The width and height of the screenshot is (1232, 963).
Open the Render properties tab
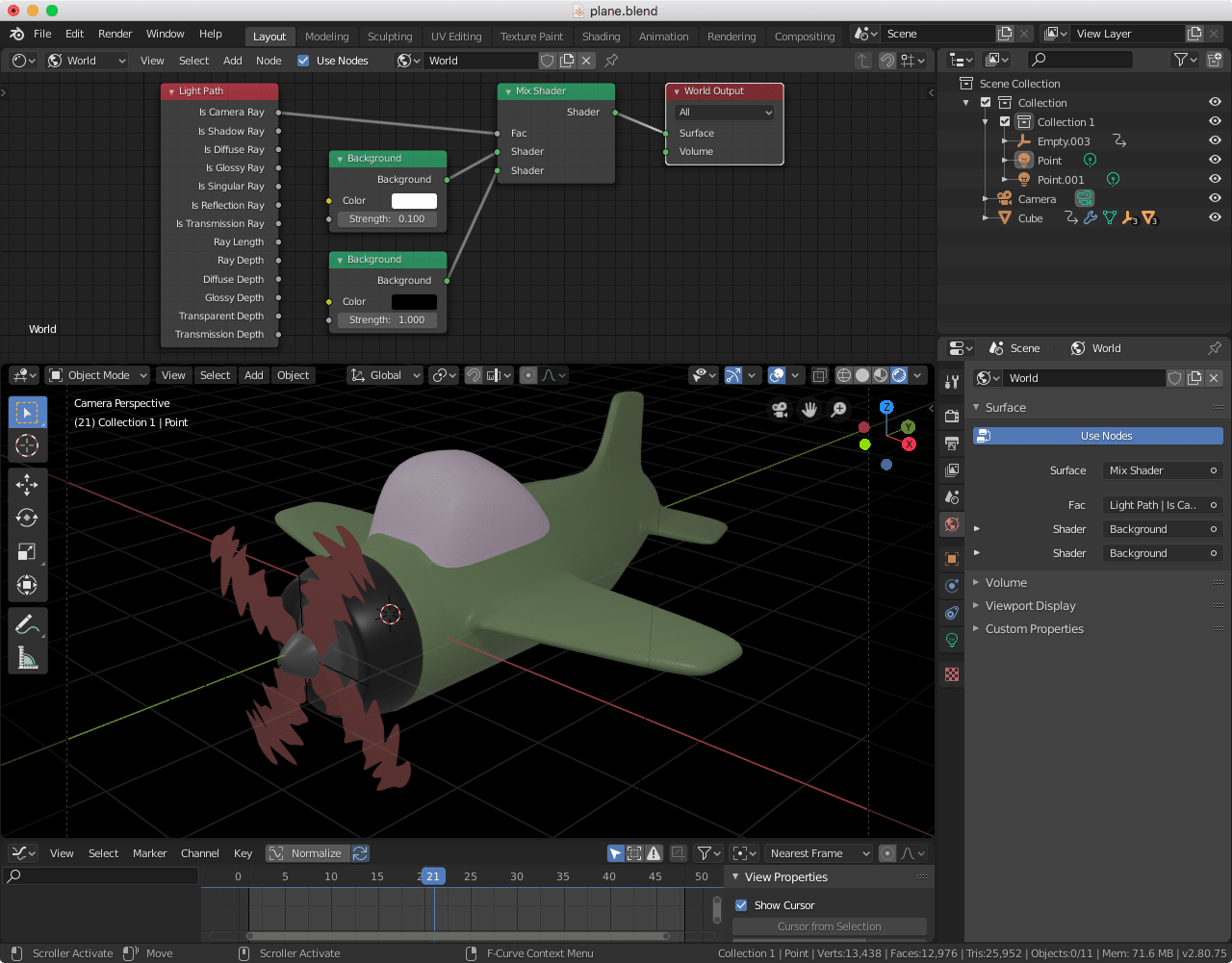952,416
